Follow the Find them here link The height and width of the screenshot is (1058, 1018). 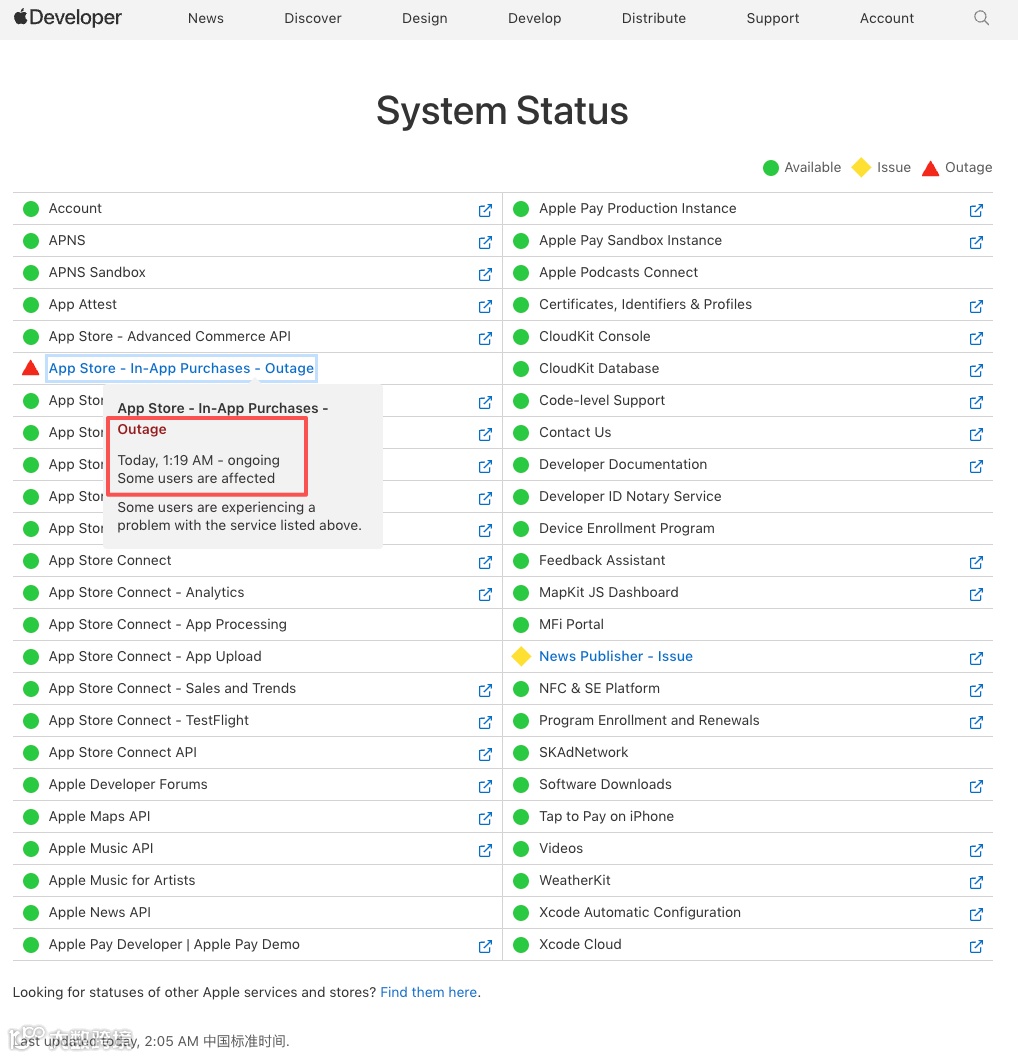428,992
